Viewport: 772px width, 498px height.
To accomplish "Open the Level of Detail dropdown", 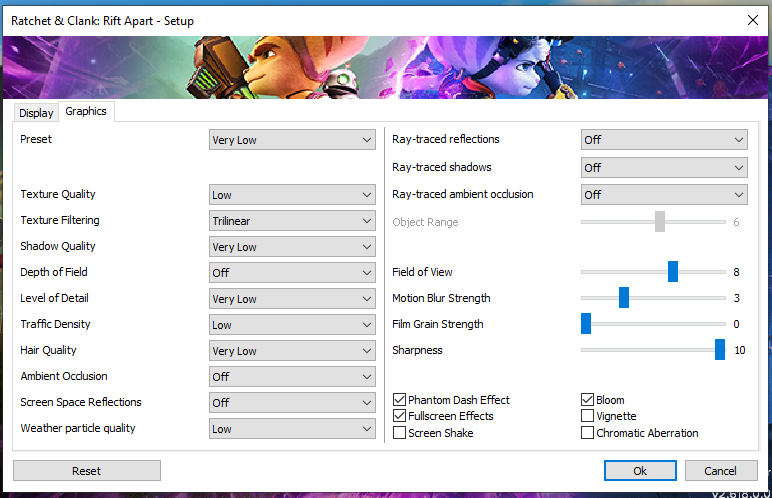I will click(292, 299).
